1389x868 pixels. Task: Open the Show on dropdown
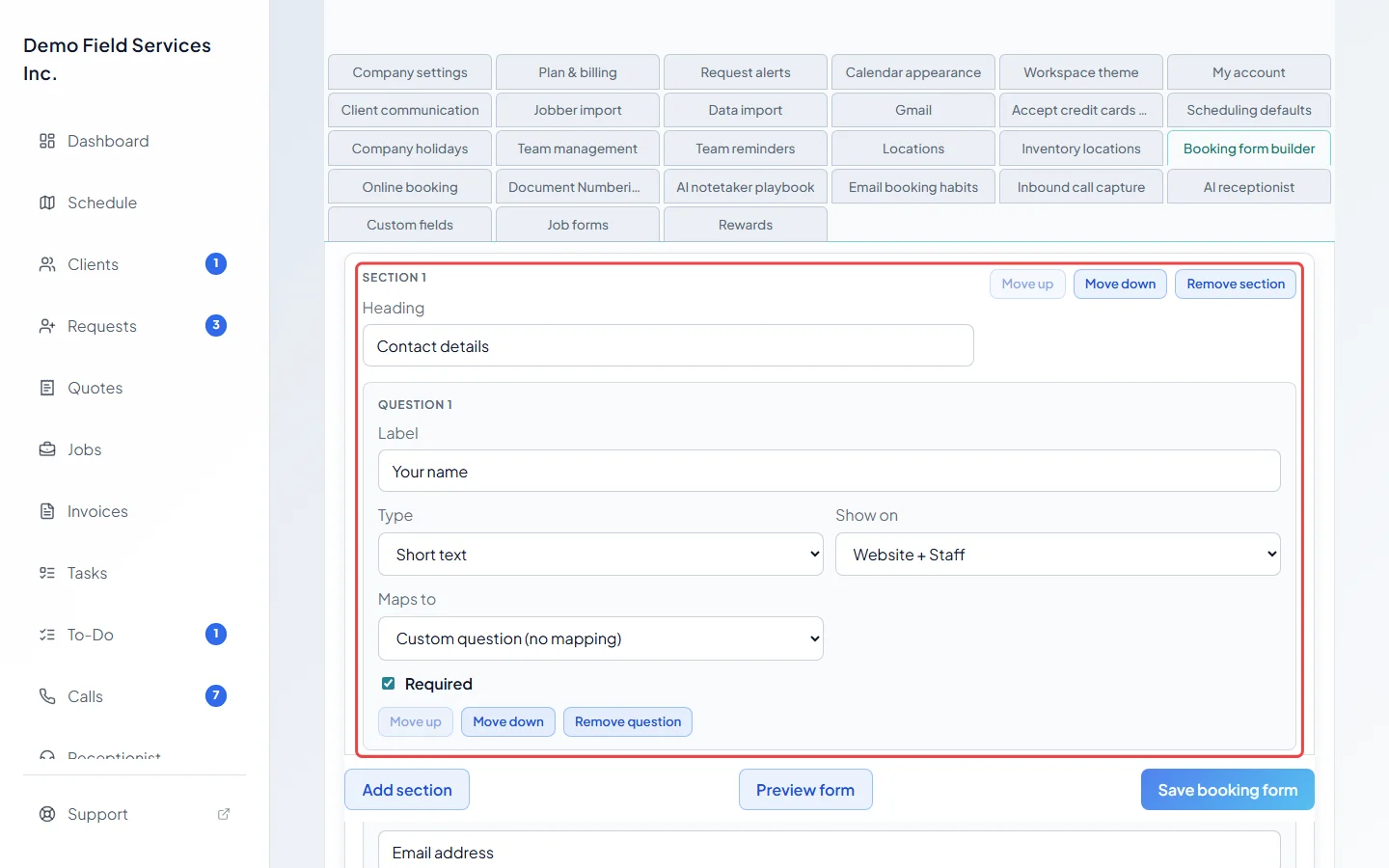coord(1057,555)
